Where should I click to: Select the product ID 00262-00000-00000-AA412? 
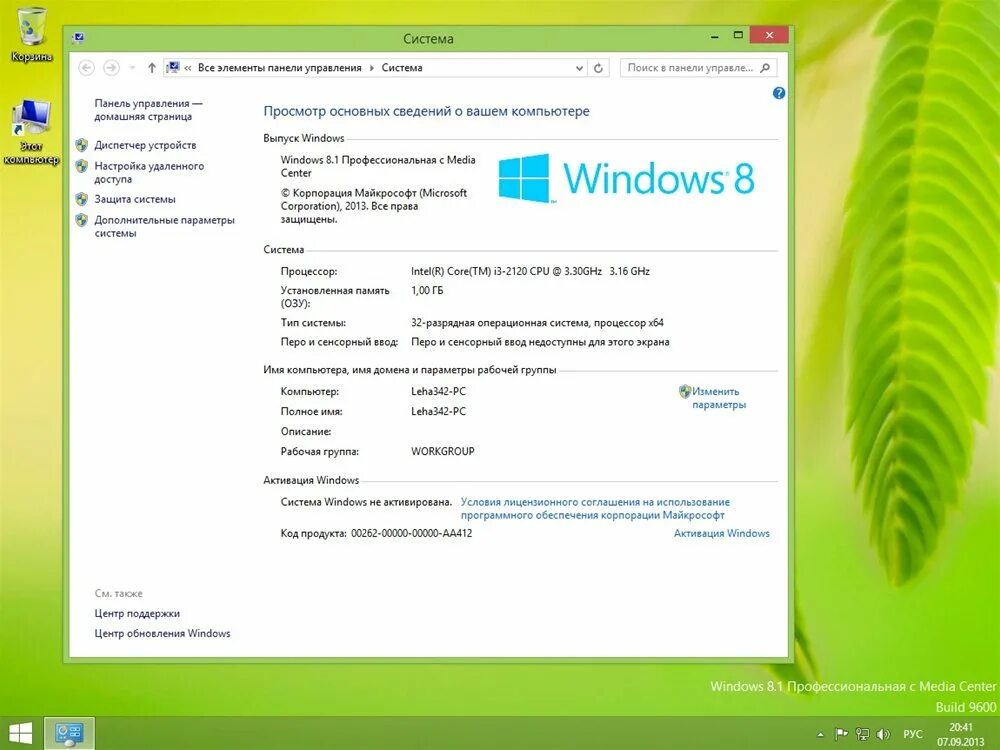[x=411, y=533]
